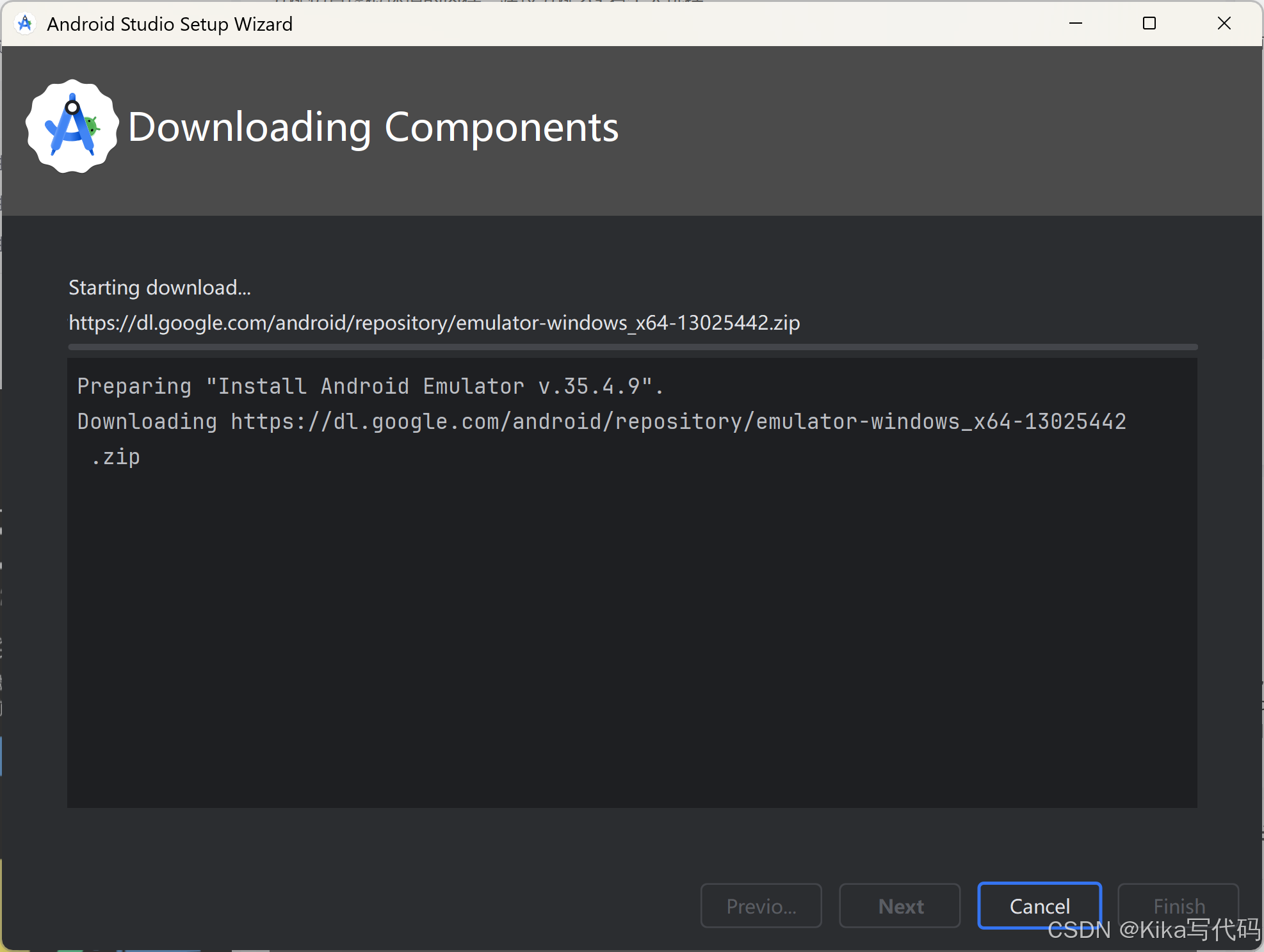Screen dimensions: 1264x952
Task: Click the 'Downloading https://dl.google.com' log line
Action: coord(601,439)
